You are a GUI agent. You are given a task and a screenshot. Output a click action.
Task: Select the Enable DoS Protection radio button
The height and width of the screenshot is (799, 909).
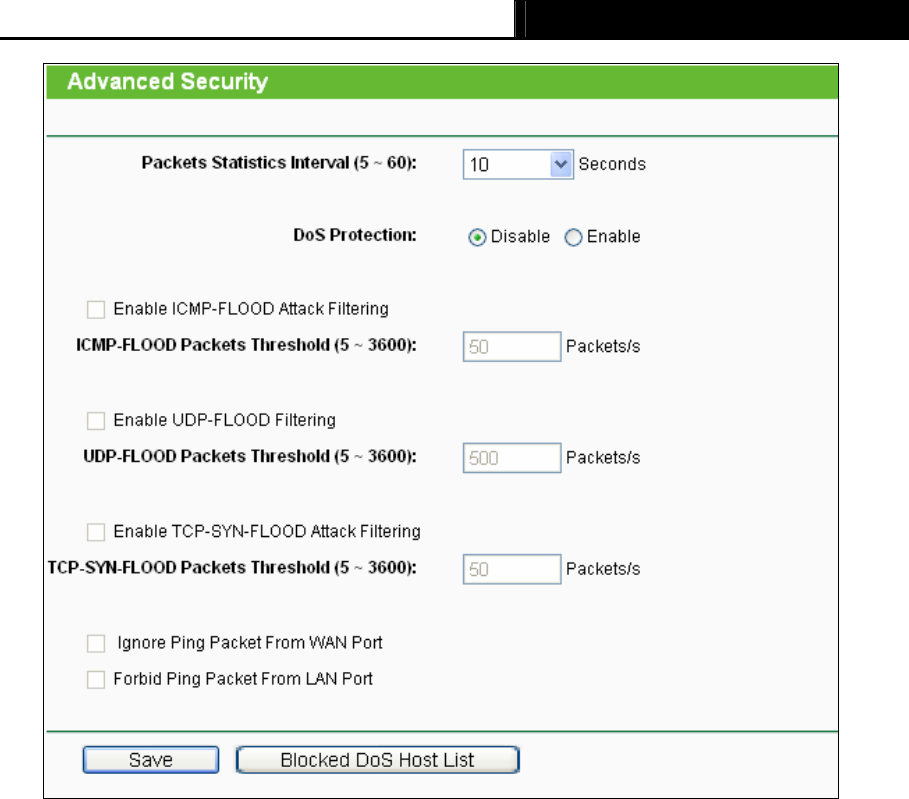(x=573, y=237)
